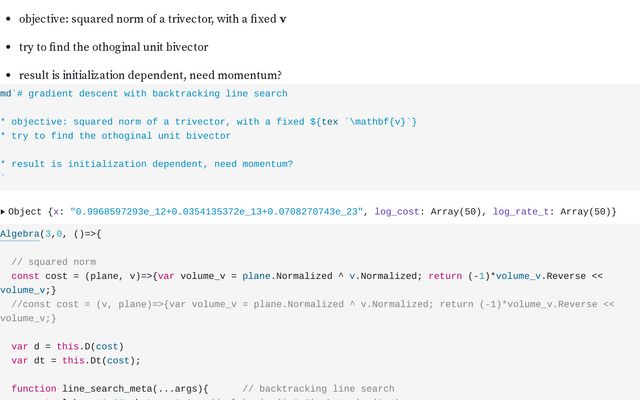This screenshot has height=400, width=640.
Task: Place cursor on 'var dt = this.Dt(cost);'
Action: pos(76,361)
